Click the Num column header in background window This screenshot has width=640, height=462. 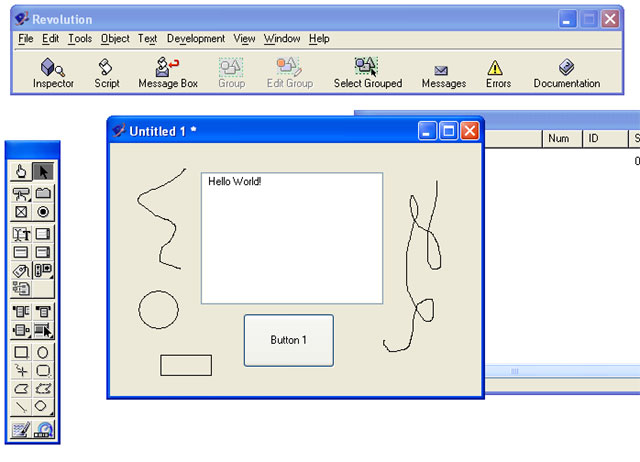tap(562, 139)
